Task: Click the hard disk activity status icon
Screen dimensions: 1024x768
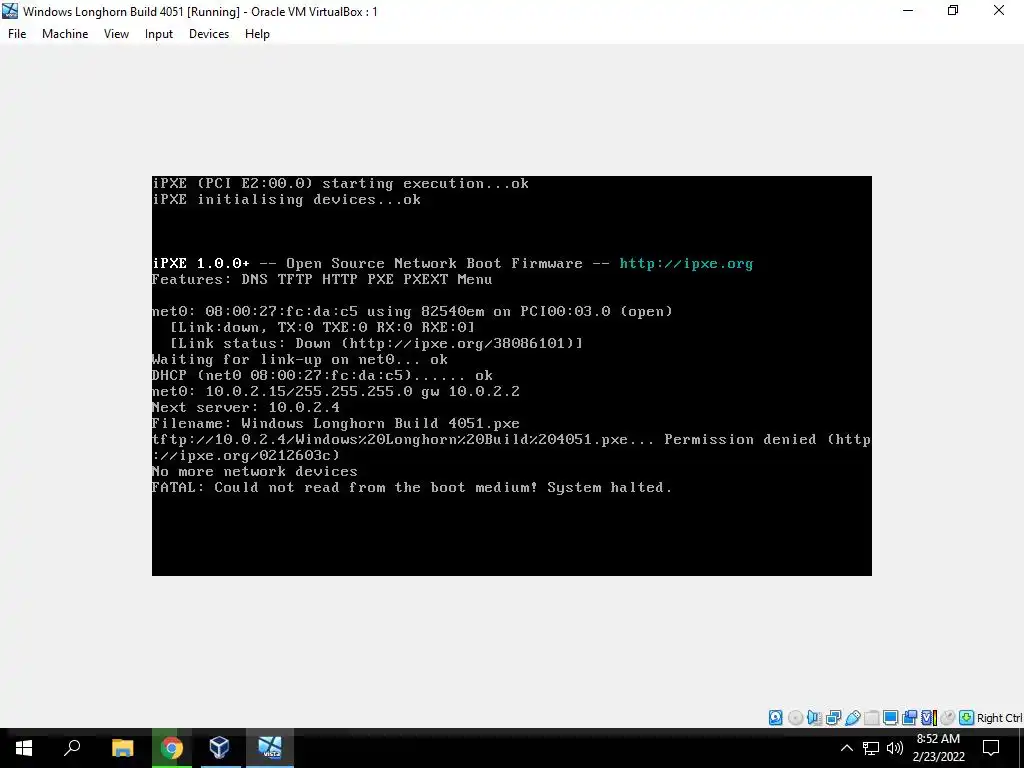Action: click(x=776, y=718)
